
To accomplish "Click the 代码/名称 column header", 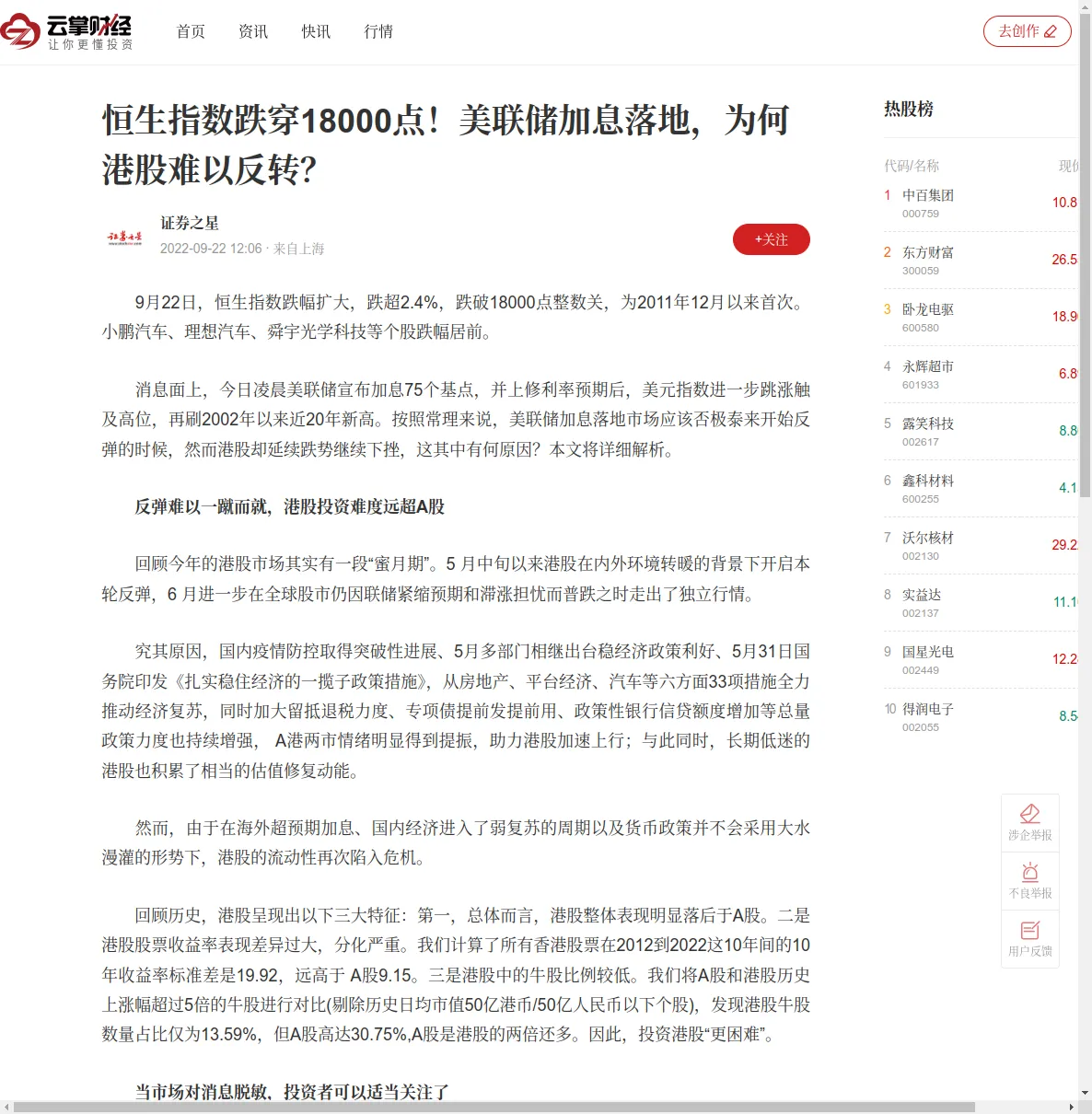I will click(912, 166).
